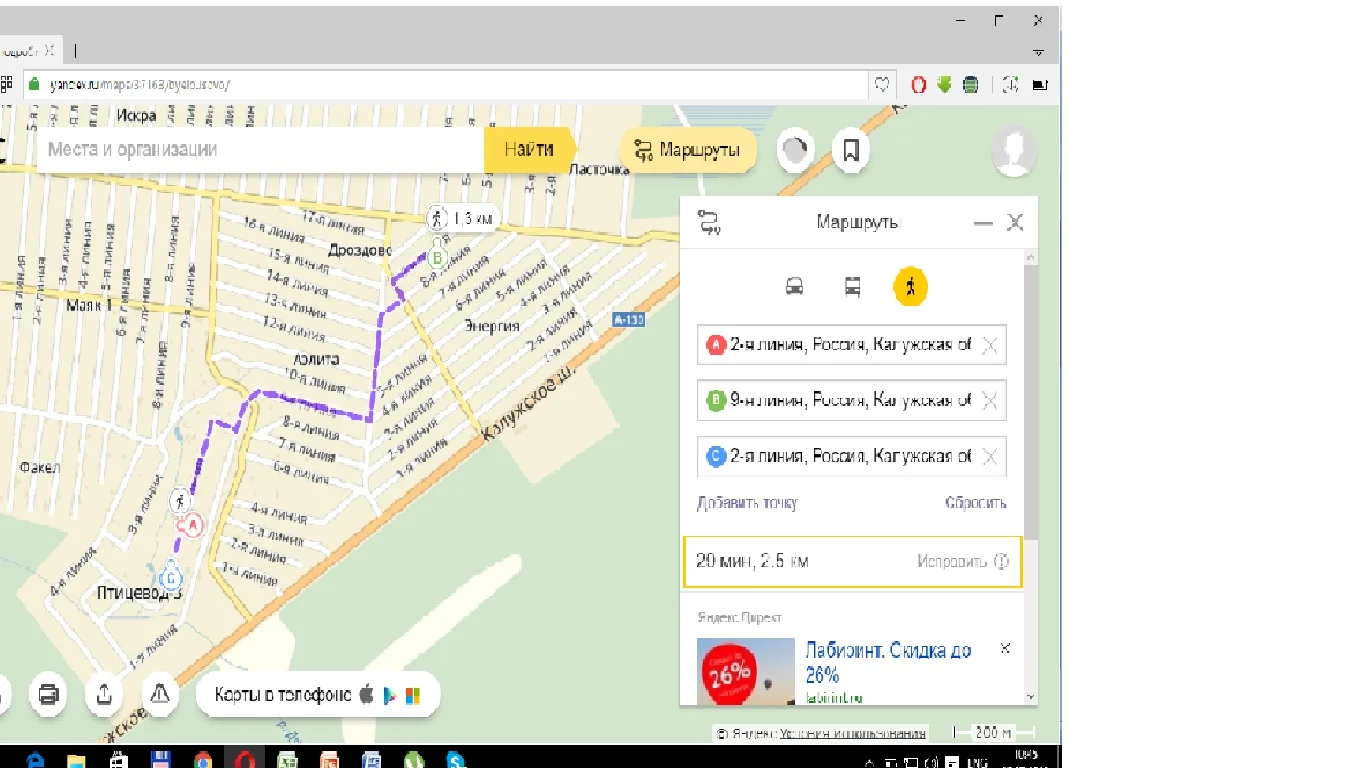Click the routes panel vertical scrollbar

pyautogui.click(x=1031, y=400)
